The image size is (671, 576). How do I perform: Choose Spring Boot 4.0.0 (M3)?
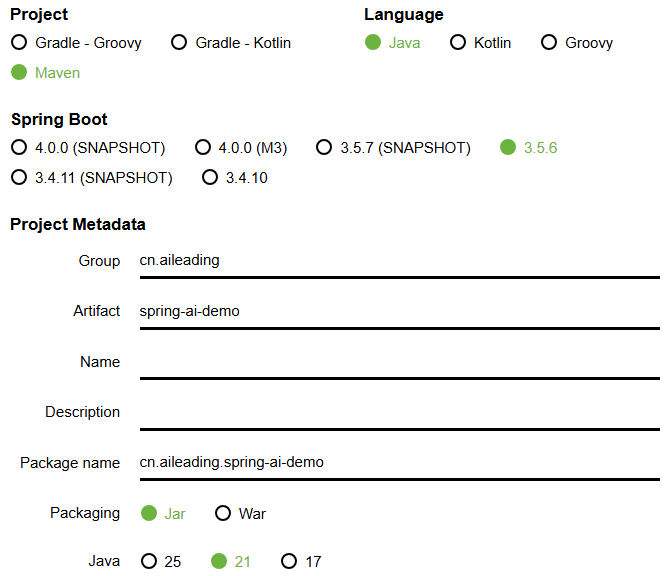pos(203,148)
